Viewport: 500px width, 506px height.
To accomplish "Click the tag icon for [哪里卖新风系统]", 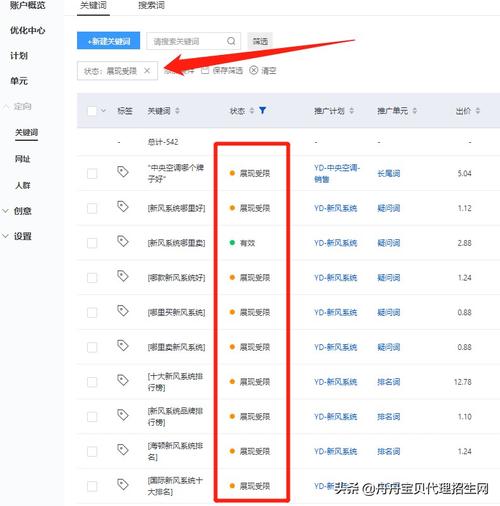I will pyautogui.click(x=123, y=346).
